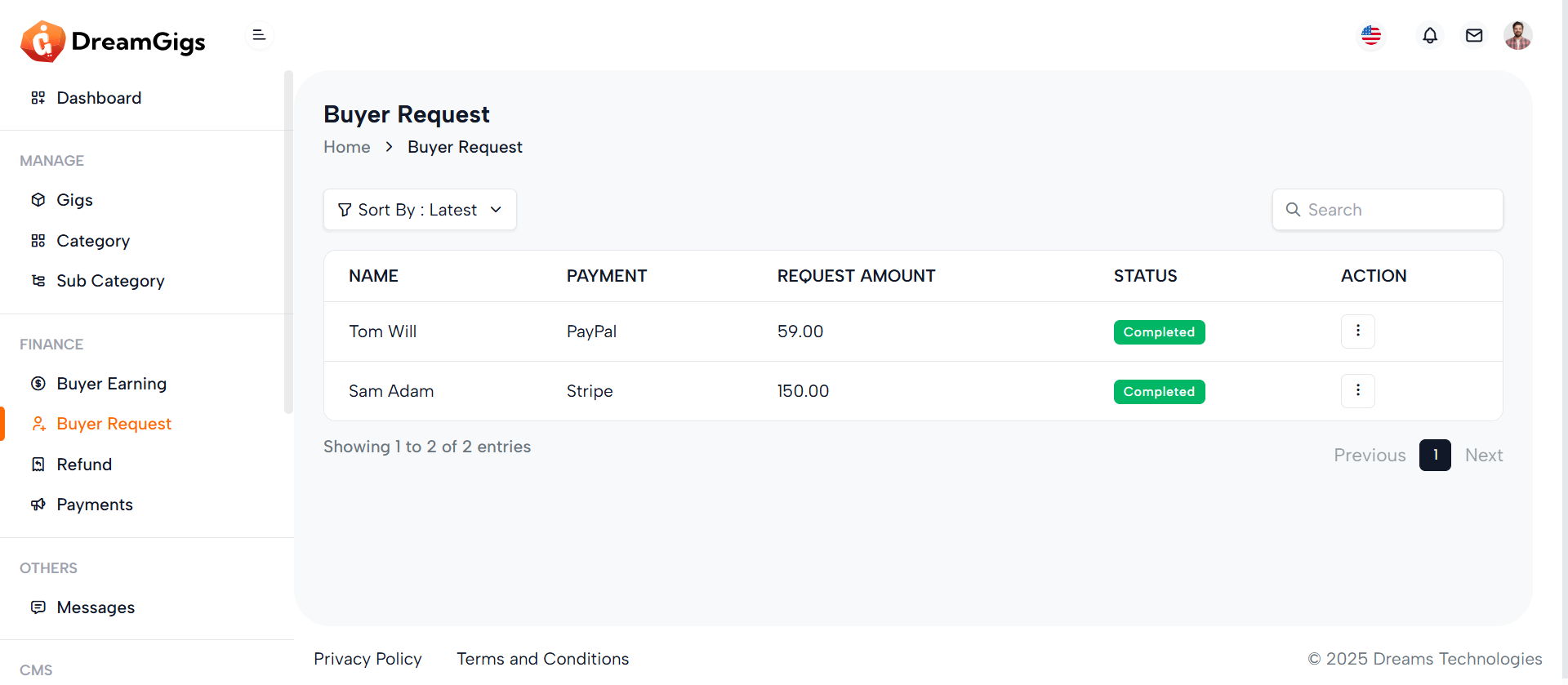This screenshot has height=685, width=1568.
Task: Open the user profile avatar
Action: coord(1517,36)
